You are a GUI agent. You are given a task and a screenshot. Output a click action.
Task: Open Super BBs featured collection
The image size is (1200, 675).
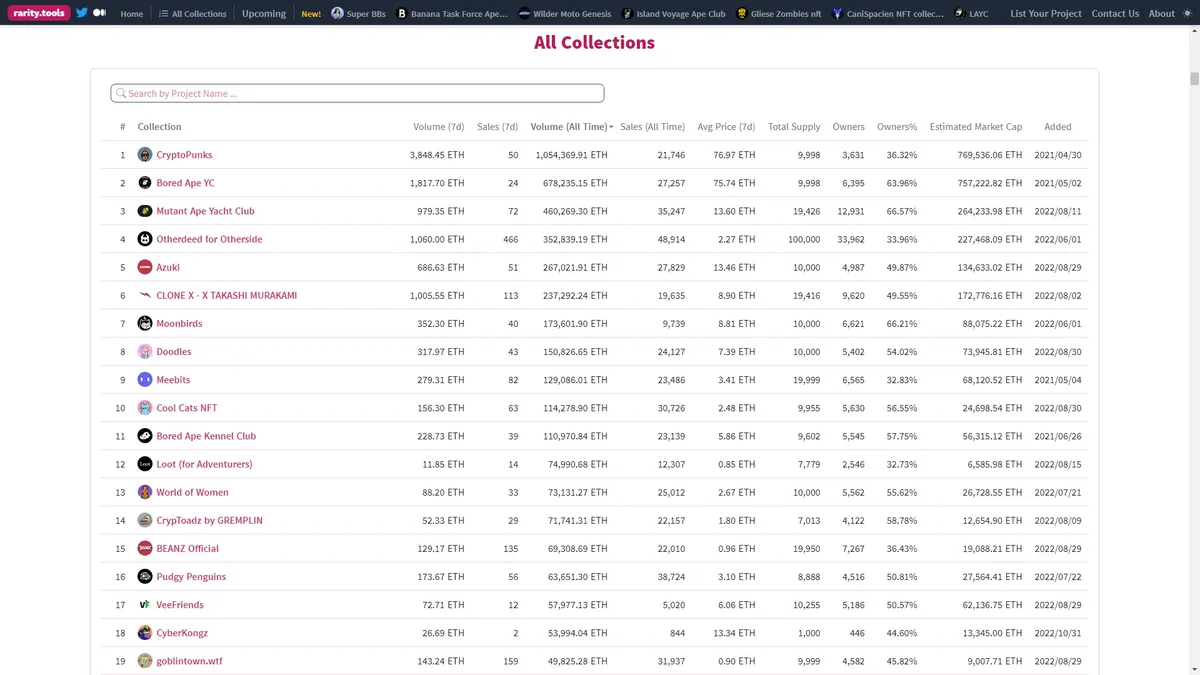(x=358, y=14)
